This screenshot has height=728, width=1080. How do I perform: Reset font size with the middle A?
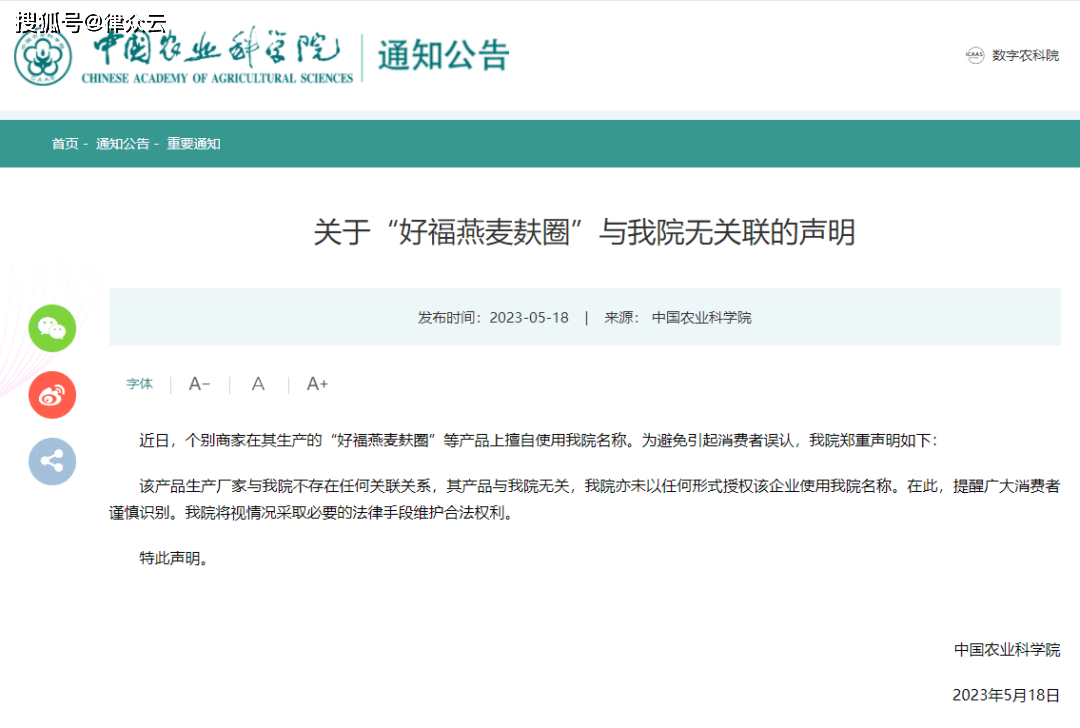[x=258, y=384]
